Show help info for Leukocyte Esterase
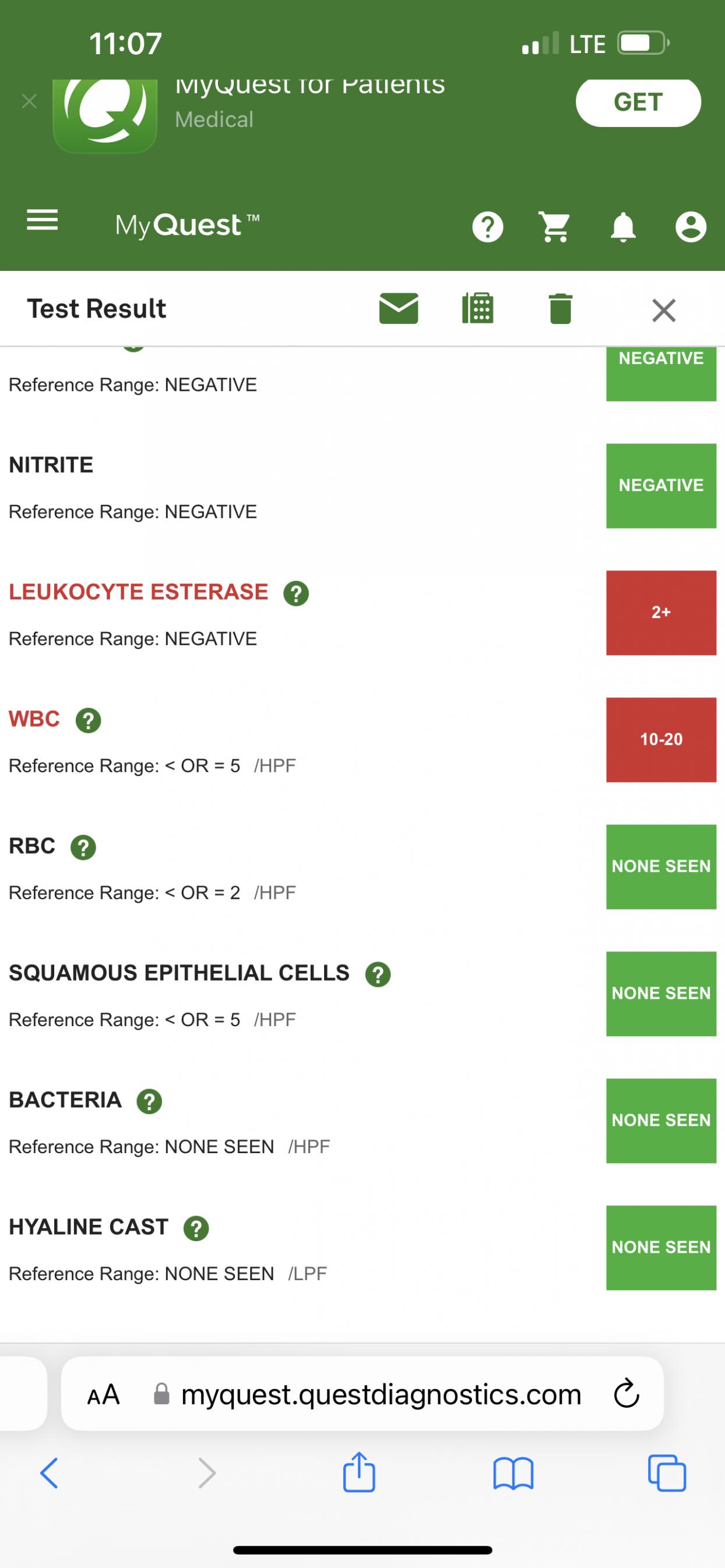The width and height of the screenshot is (725, 1568). [x=297, y=594]
